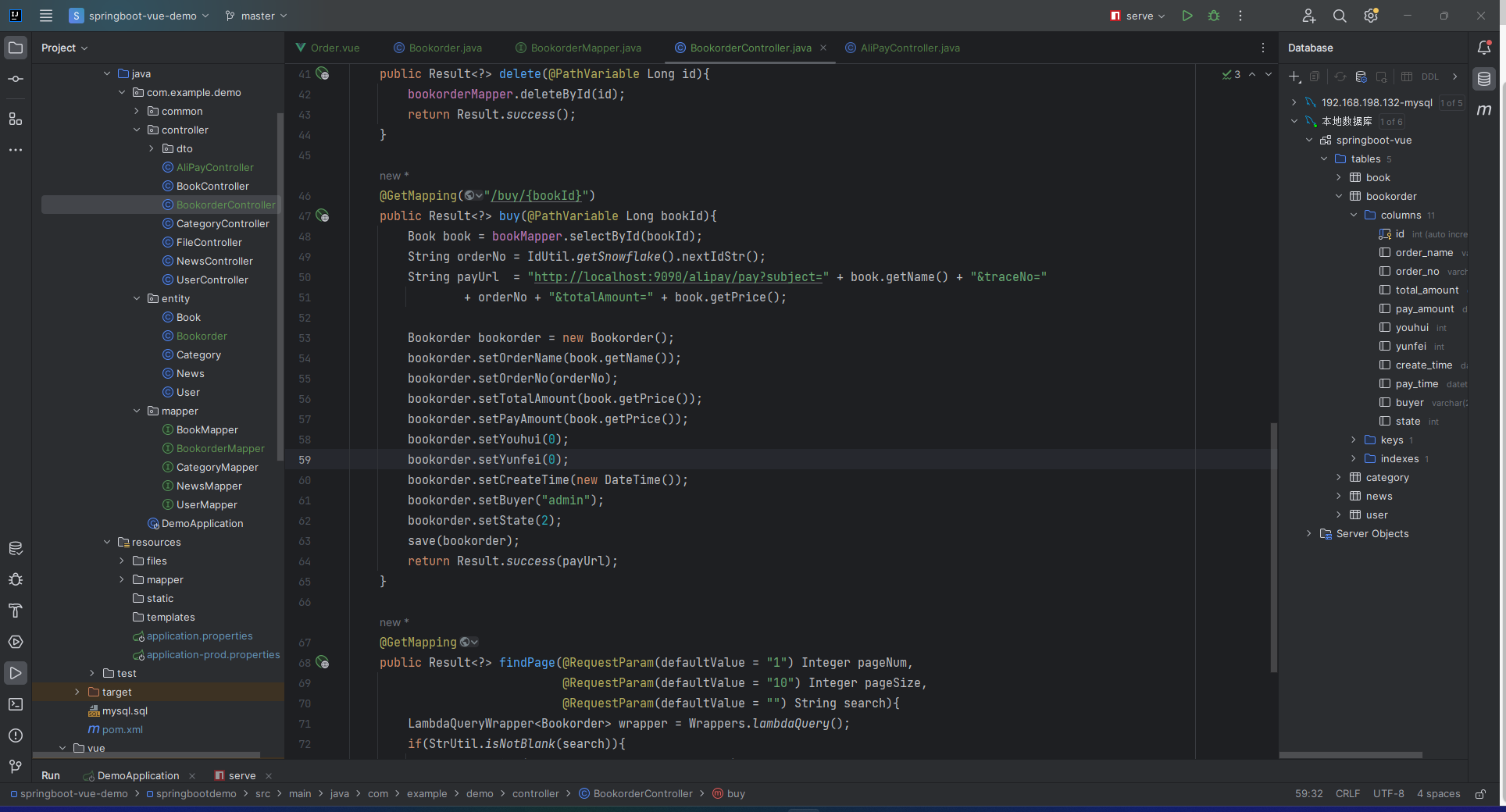Open editor tabs options menu
The image size is (1506, 812).
1263,48
